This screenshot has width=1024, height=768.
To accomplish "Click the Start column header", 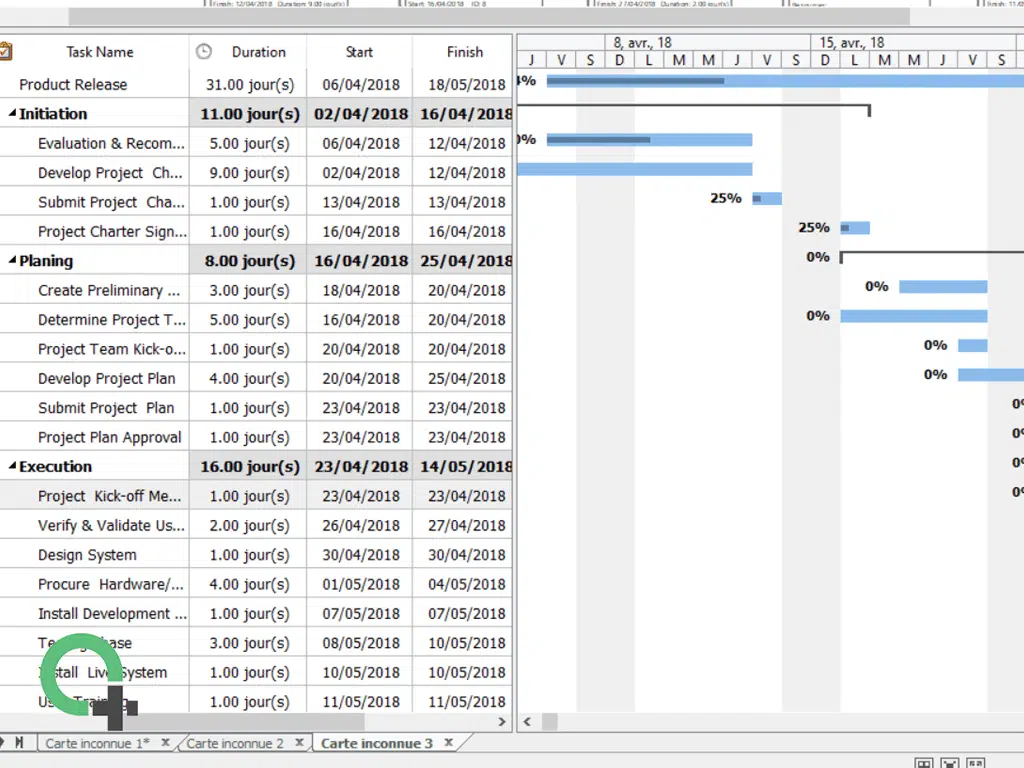I will click(x=359, y=52).
